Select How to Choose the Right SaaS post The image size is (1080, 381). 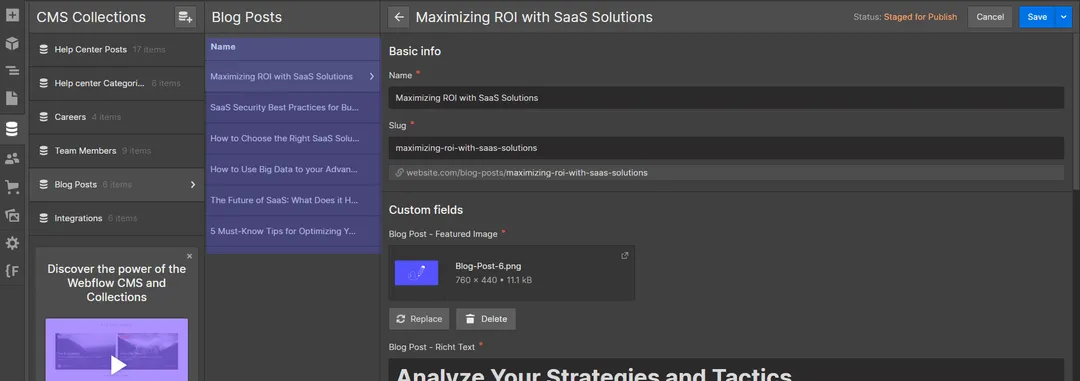[293, 138]
